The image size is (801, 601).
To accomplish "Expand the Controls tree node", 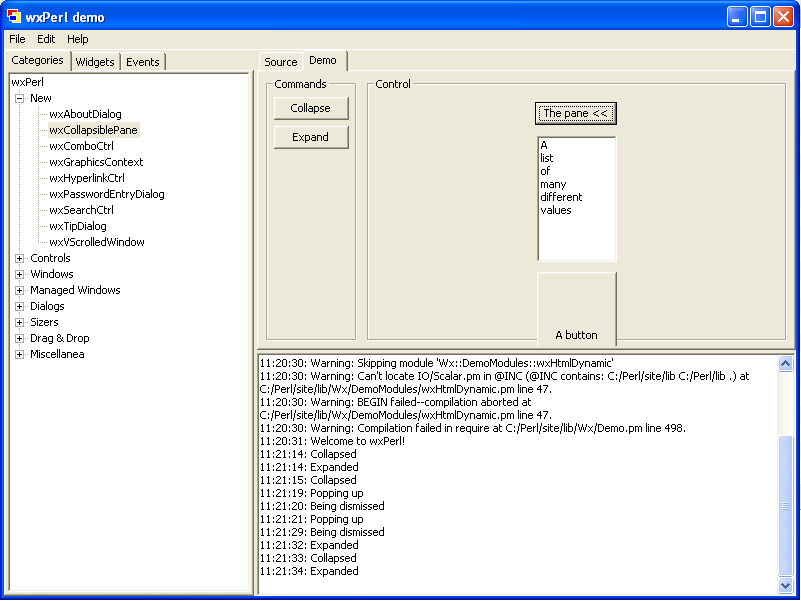I will click(x=20, y=258).
